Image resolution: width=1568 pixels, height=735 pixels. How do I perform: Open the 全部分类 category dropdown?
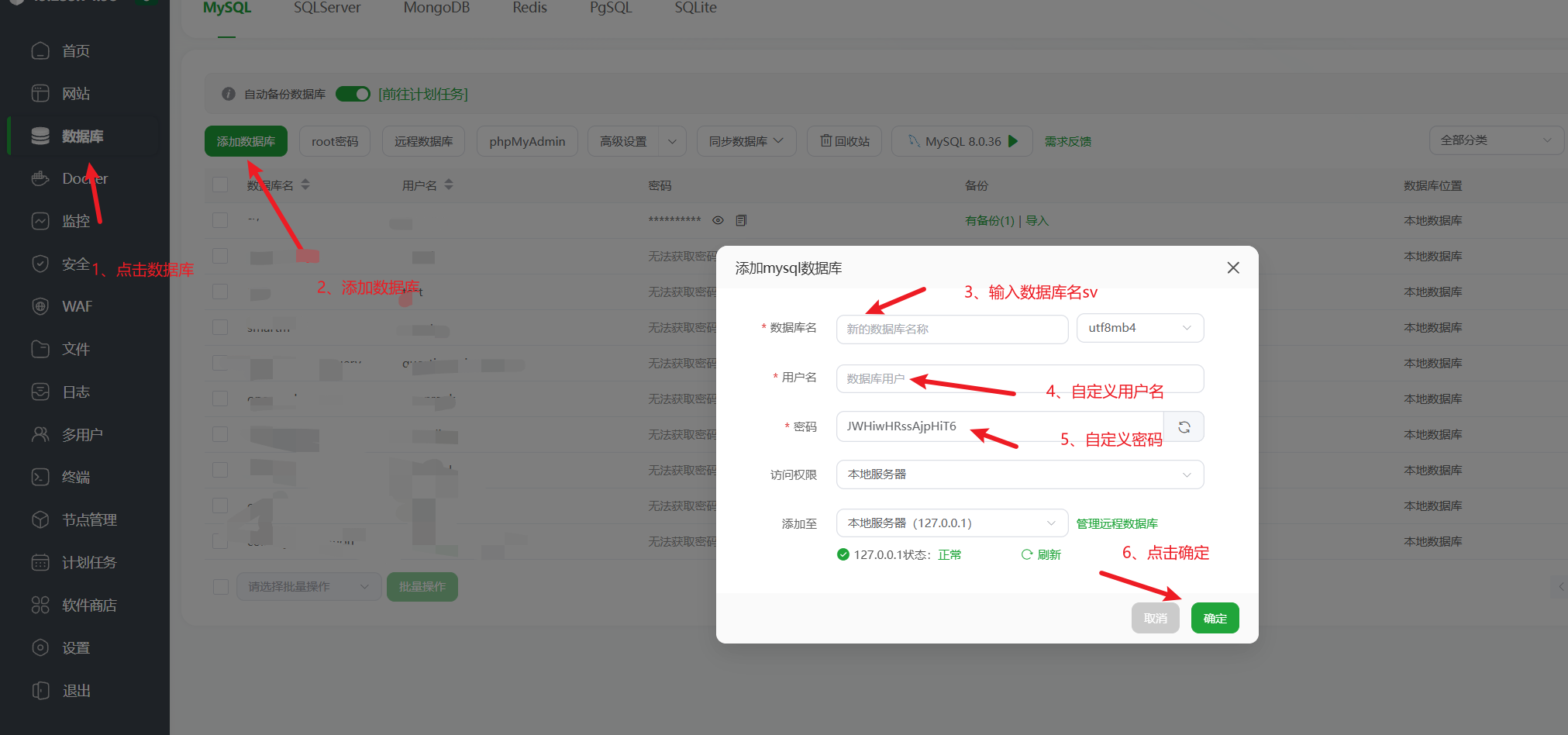pos(1496,140)
